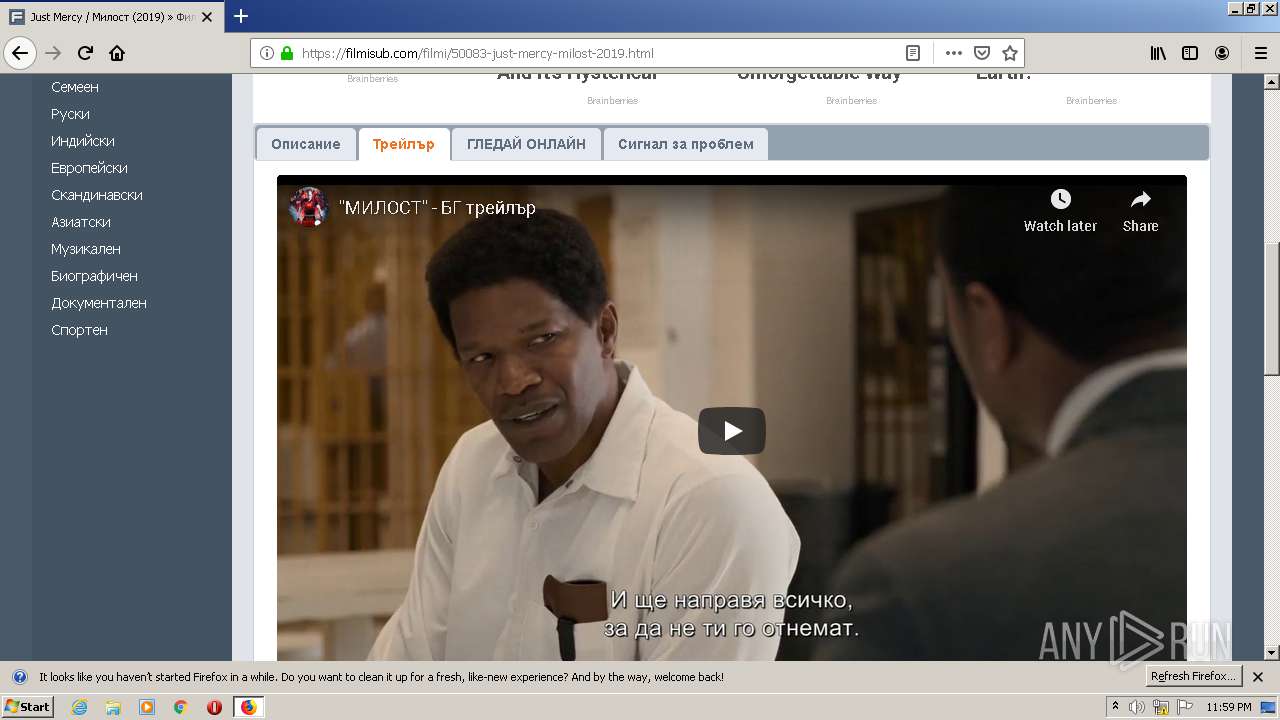Play the МИЛОСТ trailer video
This screenshot has width=1280, height=720.
(732, 431)
